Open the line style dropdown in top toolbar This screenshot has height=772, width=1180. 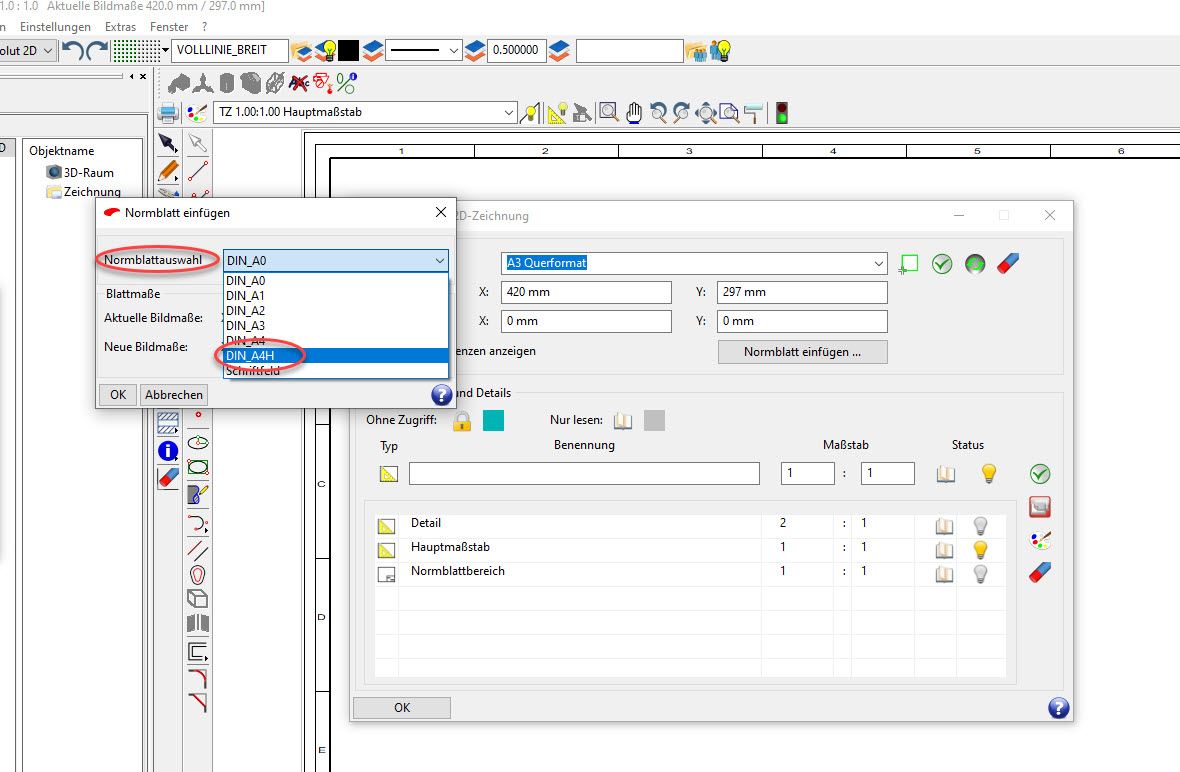[424, 50]
